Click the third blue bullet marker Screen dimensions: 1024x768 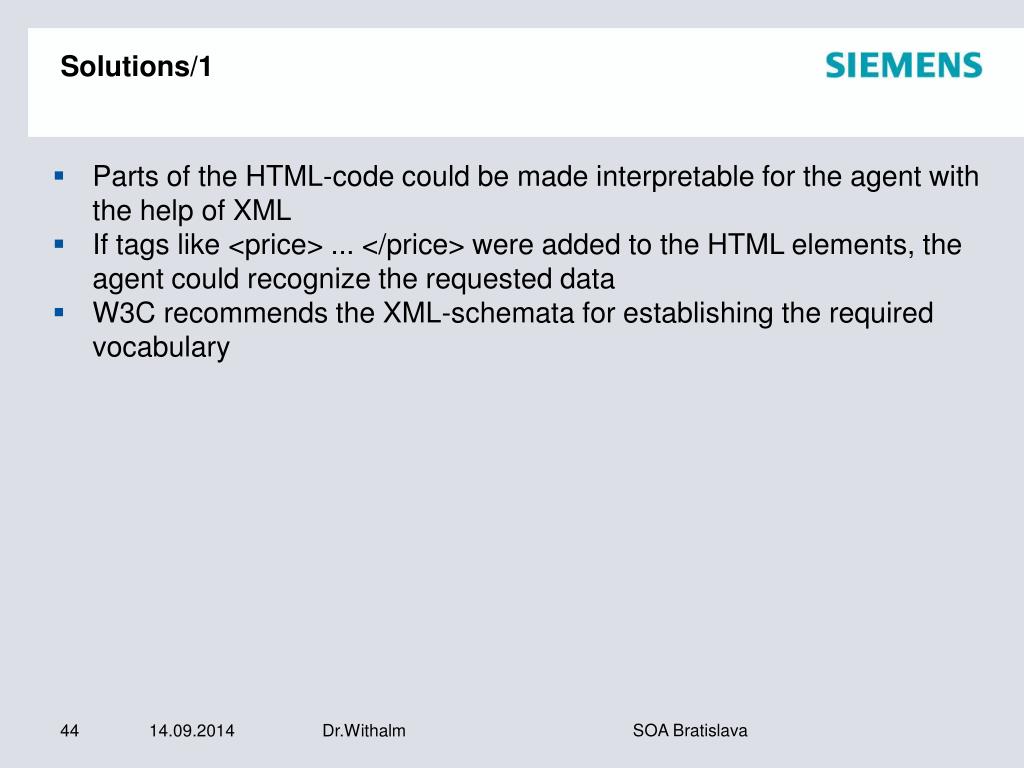[59, 313]
